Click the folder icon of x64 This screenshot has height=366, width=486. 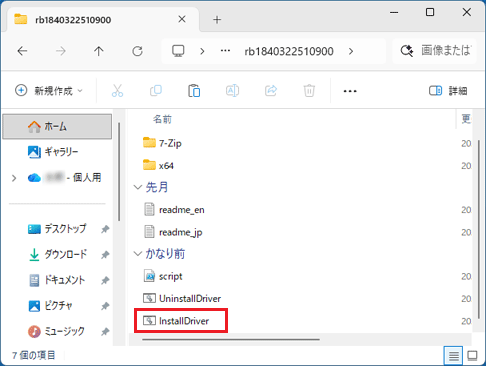(x=149, y=165)
